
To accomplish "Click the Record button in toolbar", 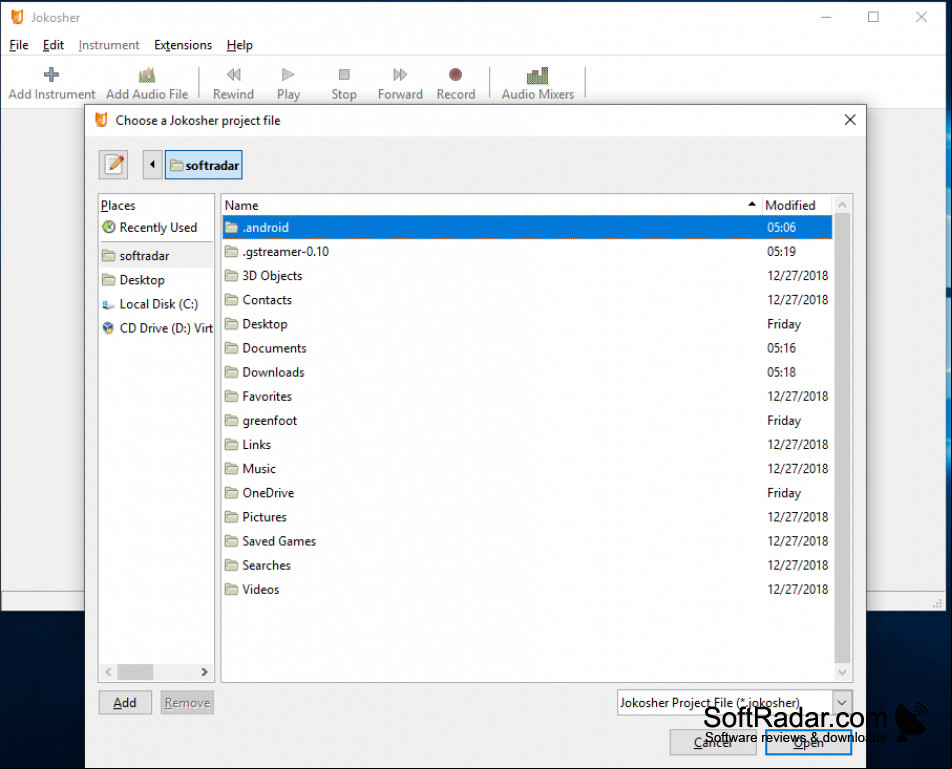I will tap(455, 83).
